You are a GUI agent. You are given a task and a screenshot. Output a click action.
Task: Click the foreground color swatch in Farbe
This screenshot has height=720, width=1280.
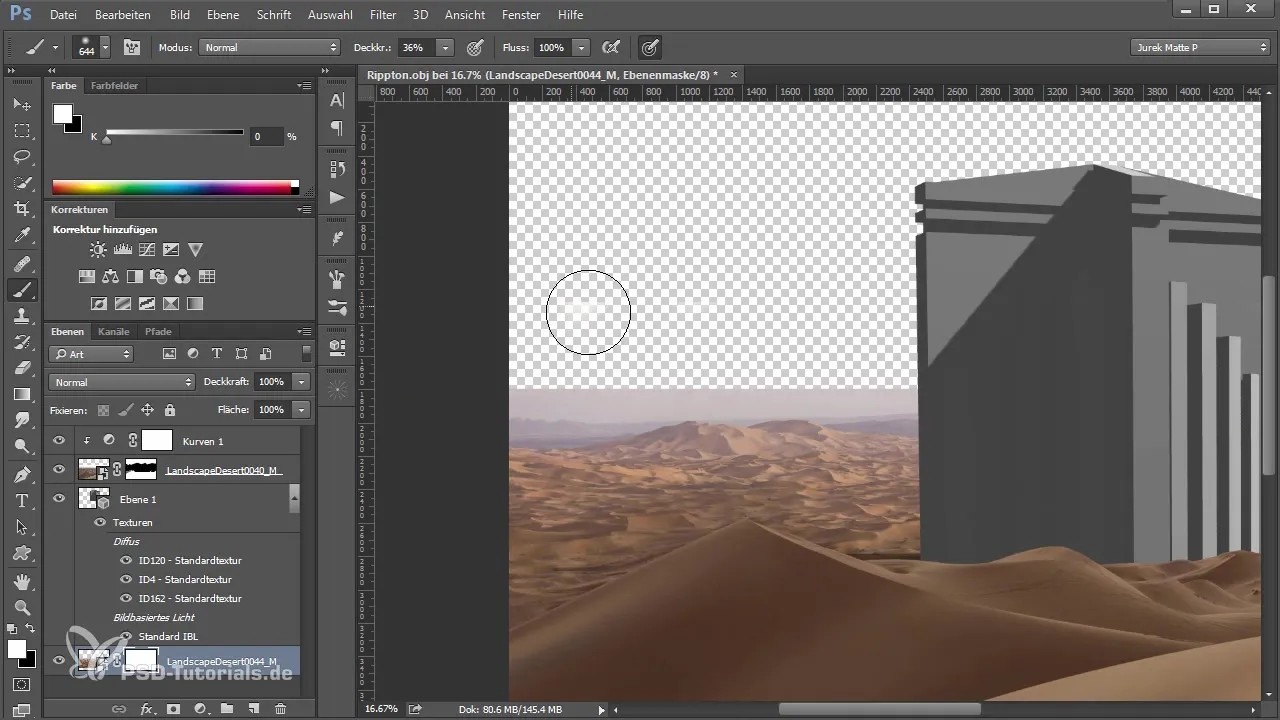[63, 114]
